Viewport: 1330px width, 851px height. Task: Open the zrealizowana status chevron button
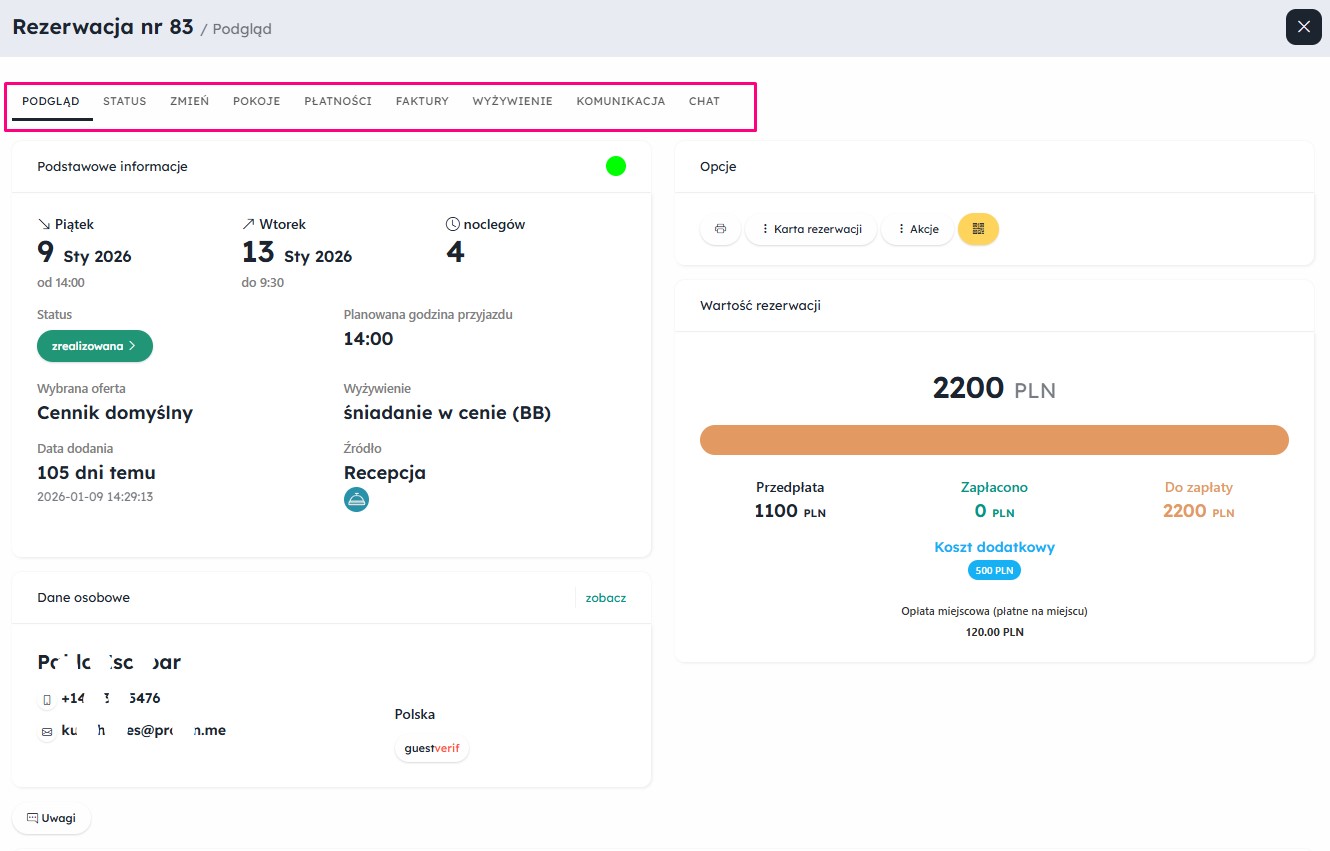95,346
